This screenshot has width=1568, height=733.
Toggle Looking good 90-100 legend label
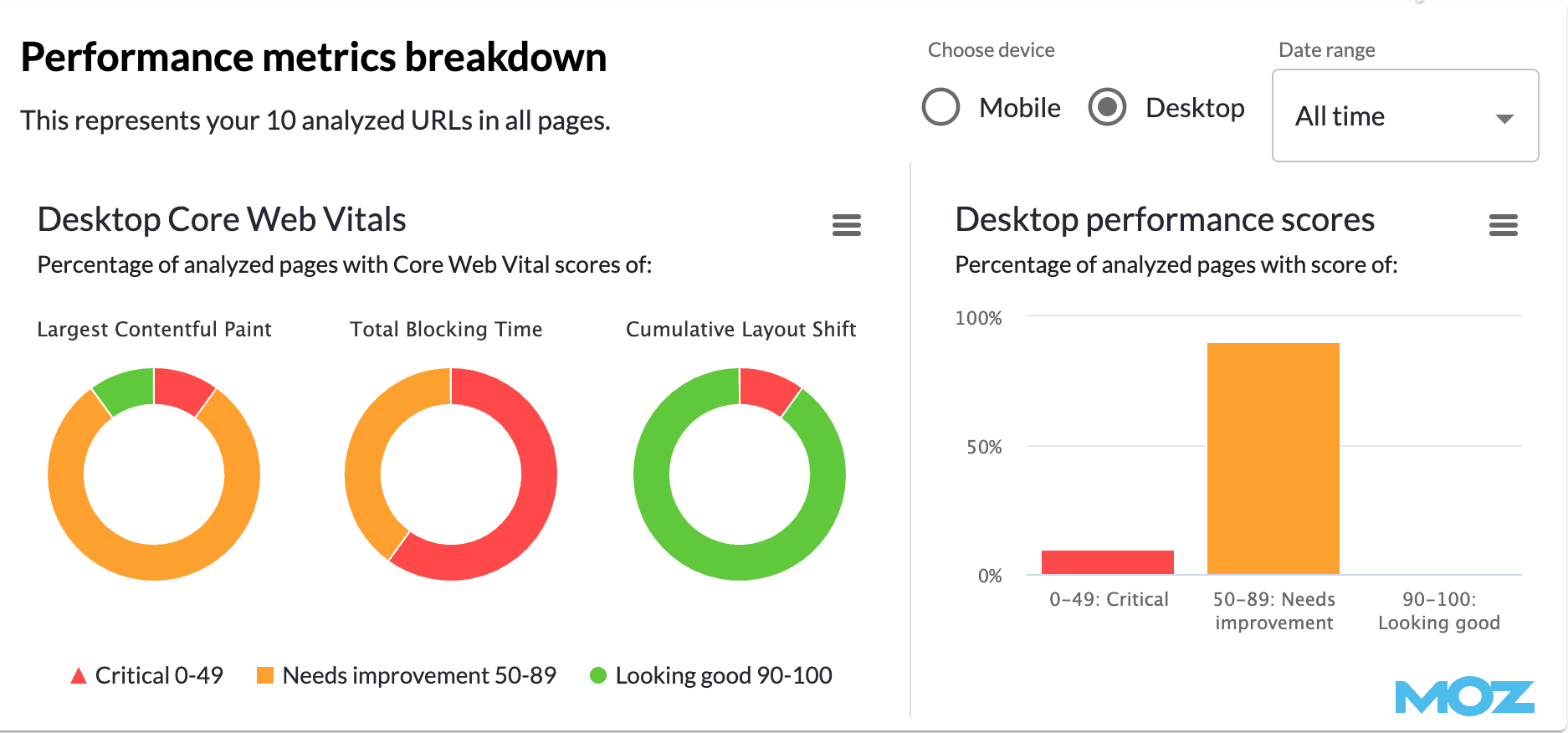click(x=724, y=675)
